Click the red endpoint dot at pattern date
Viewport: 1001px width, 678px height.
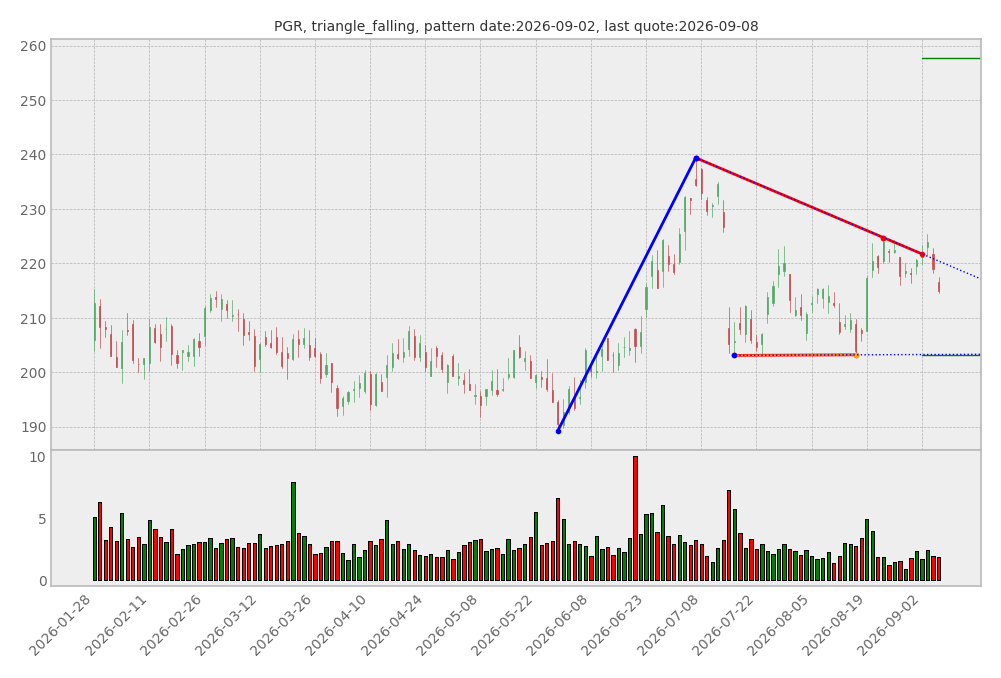[922, 255]
